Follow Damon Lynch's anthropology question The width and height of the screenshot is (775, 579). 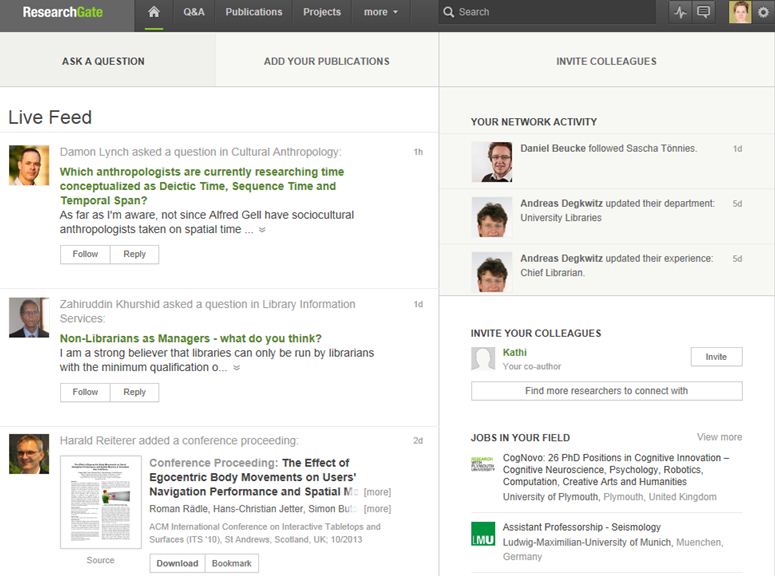(85, 254)
